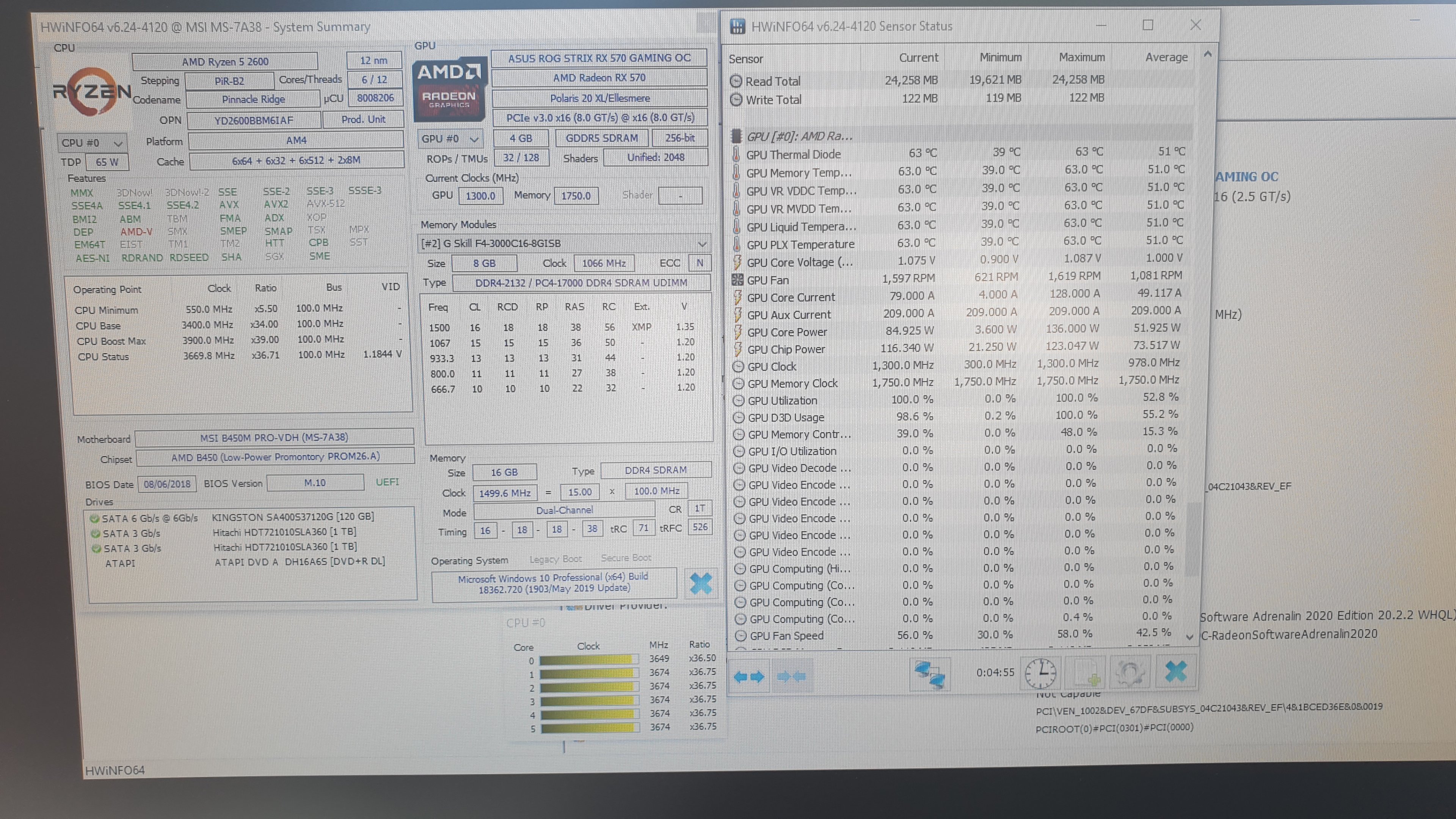The image size is (1456, 819).
Task: Select the GPU [#0]: AMD Ra... sensor group
Action: (799, 136)
